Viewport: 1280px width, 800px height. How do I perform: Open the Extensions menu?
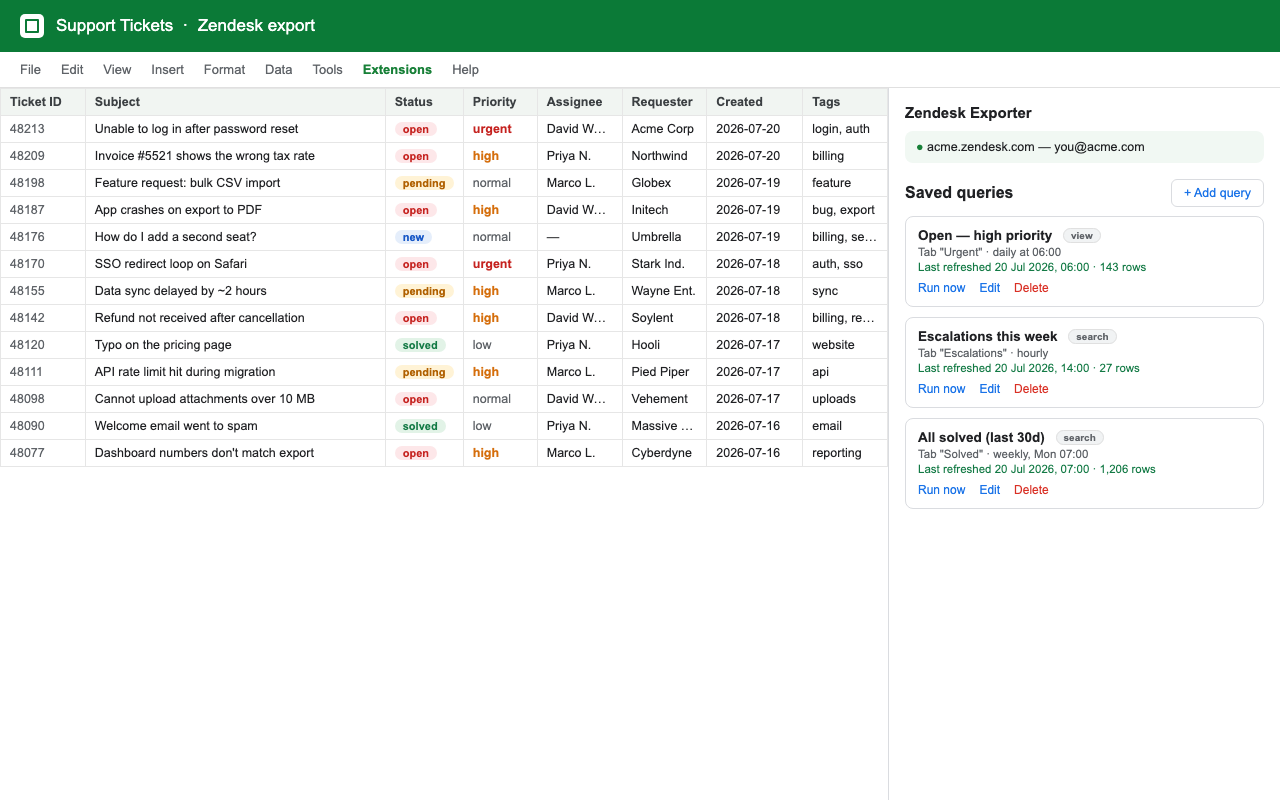click(x=397, y=70)
